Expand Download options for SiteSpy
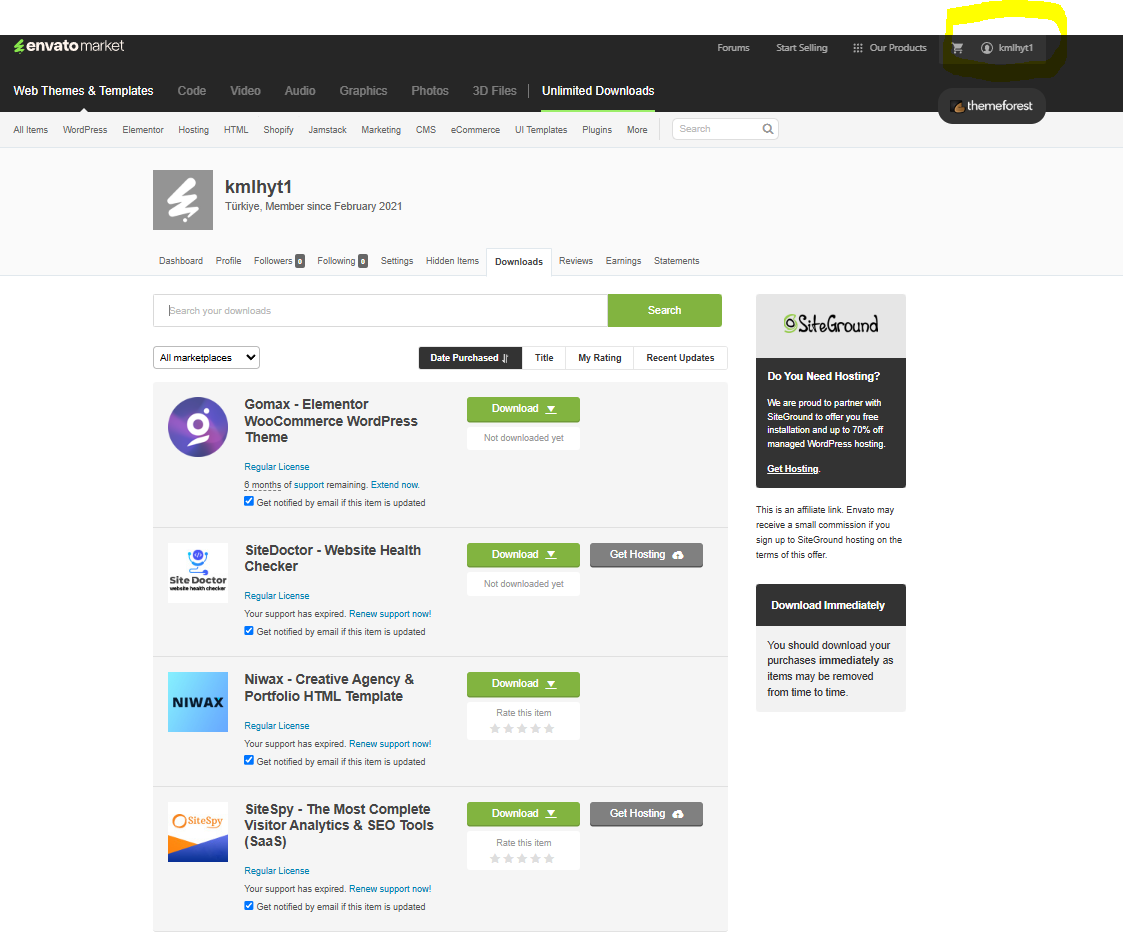Image resolution: width=1123 pixels, height=936 pixels. click(524, 814)
